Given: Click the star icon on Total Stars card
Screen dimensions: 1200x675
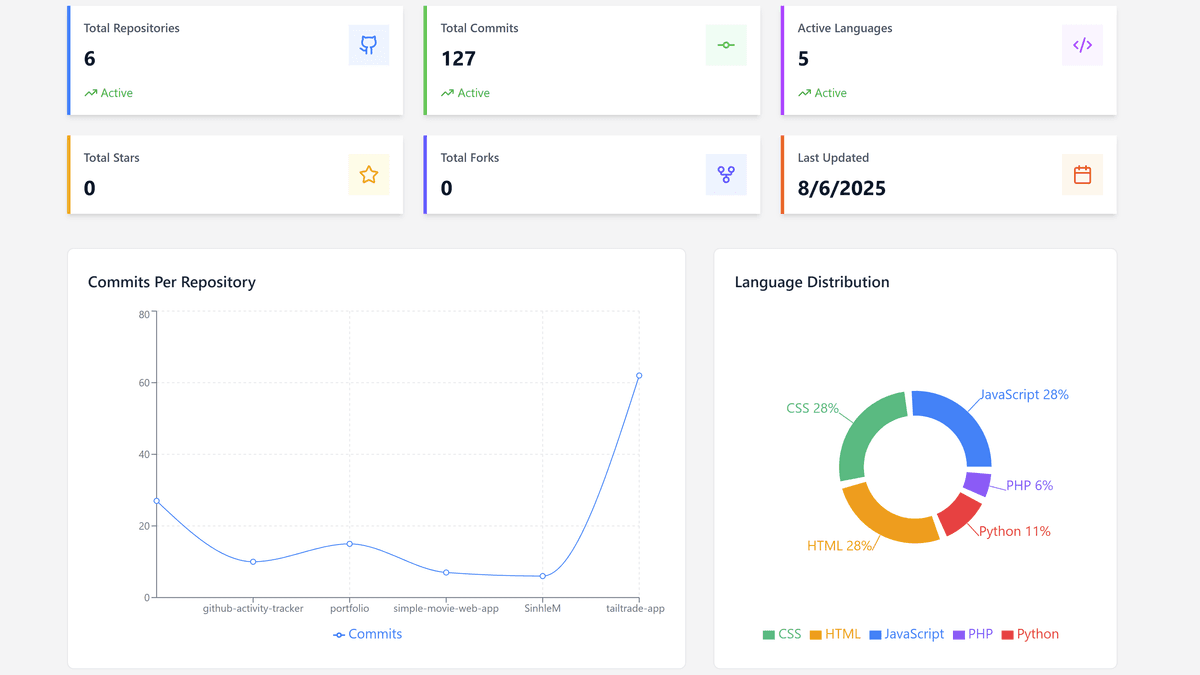Looking at the screenshot, I should click(x=369, y=174).
